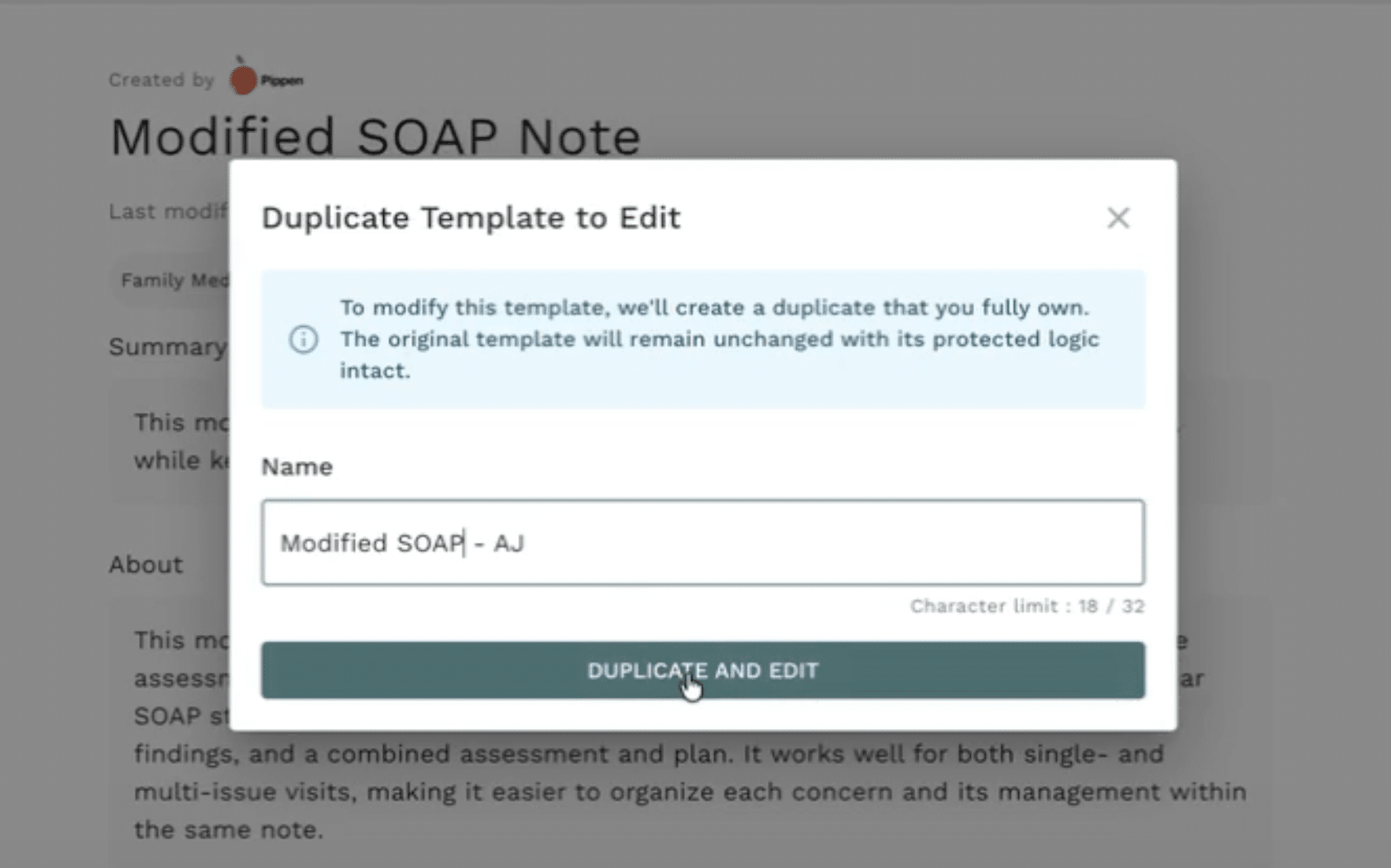The image size is (1391, 868).
Task: Close the Duplicate Template dialog
Action: pyautogui.click(x=1117, y=218)
